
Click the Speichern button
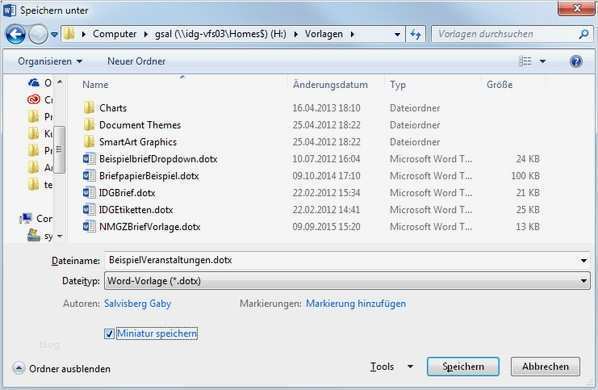click(463, 367)
